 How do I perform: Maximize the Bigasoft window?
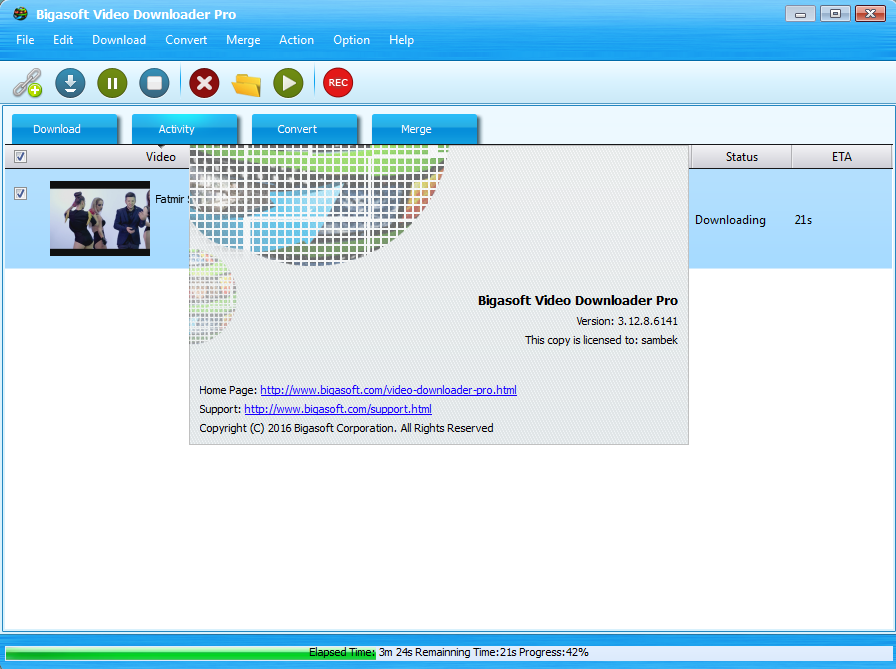pos(835,14)
